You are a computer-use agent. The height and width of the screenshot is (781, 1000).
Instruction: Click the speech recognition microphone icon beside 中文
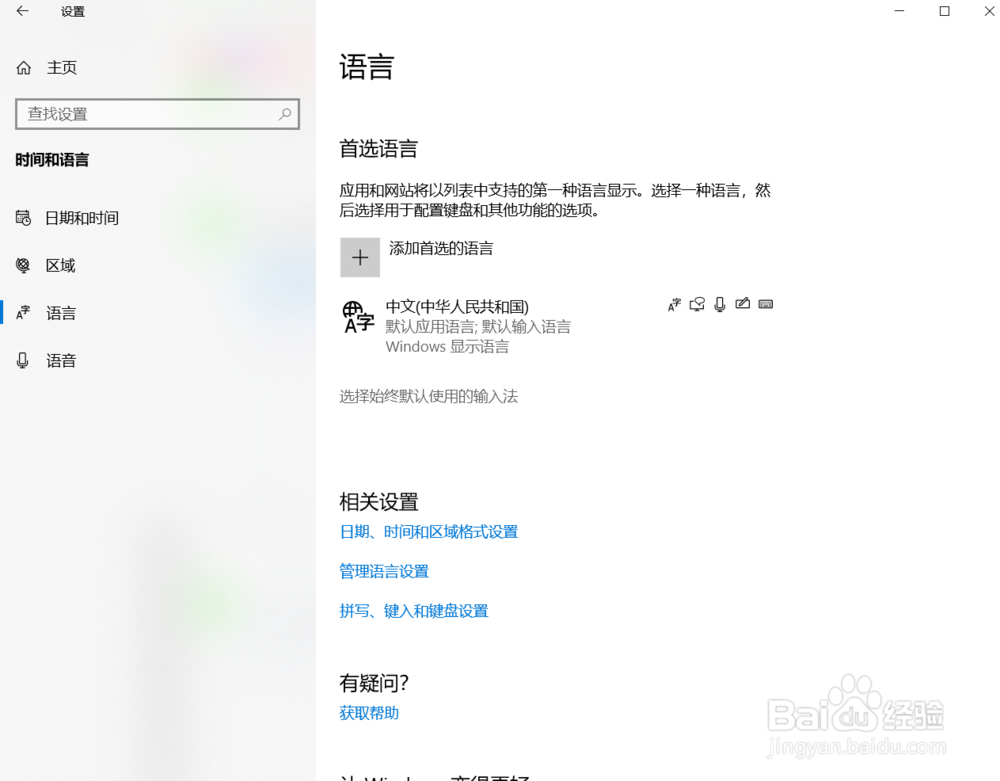720,304
